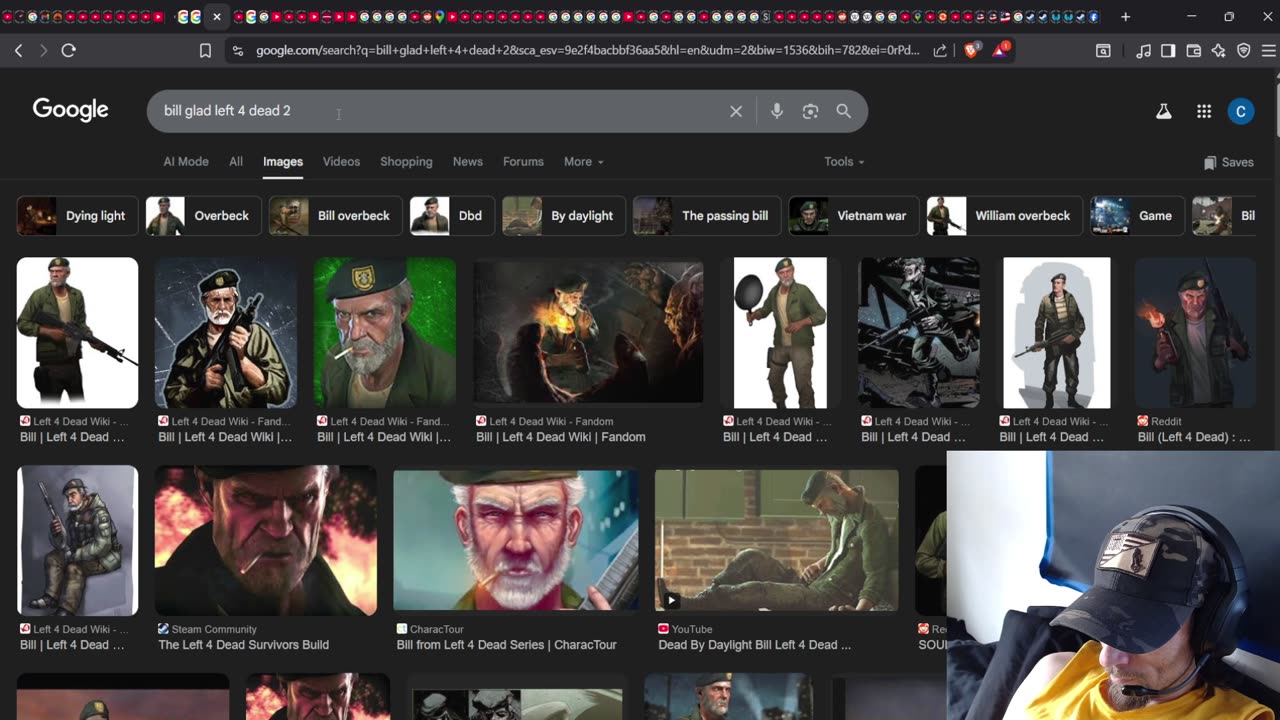Open the Brave Wallet icon
This screenshot has height=720, width=1280.
click(1193, 51)
